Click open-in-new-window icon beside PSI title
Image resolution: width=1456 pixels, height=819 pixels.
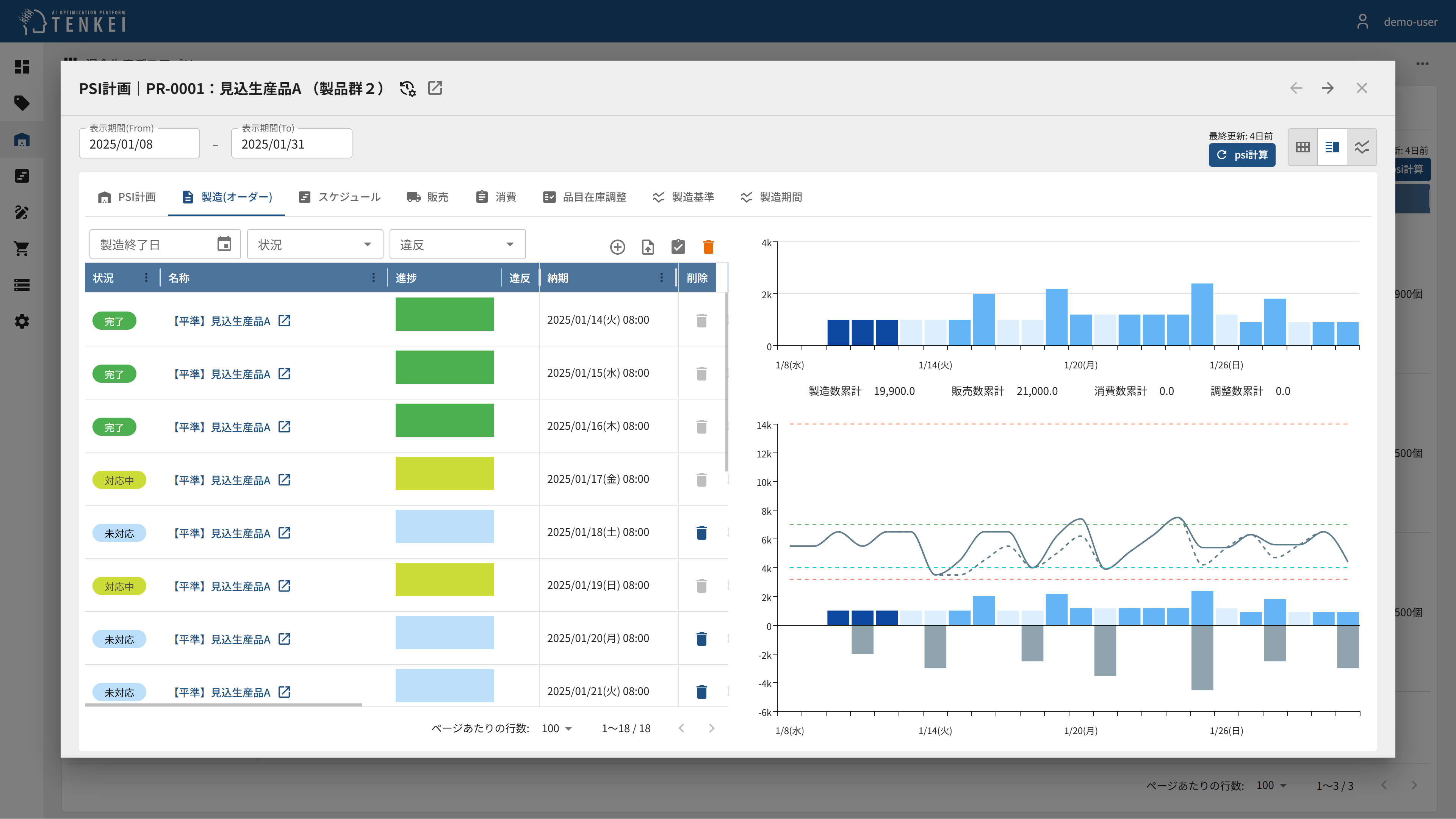[435, 88]
